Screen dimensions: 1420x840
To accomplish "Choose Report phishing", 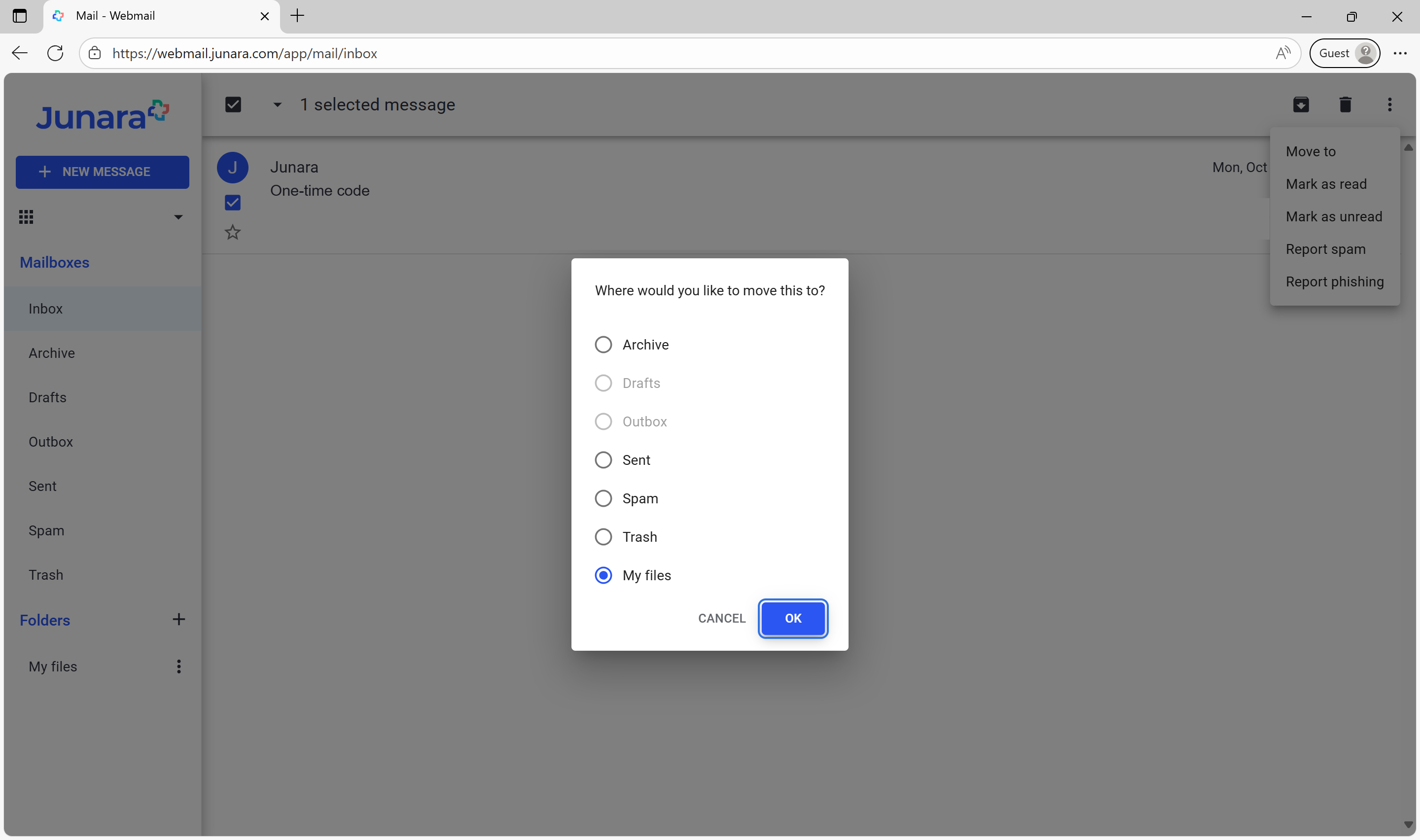I will [x=1335, y=281].
